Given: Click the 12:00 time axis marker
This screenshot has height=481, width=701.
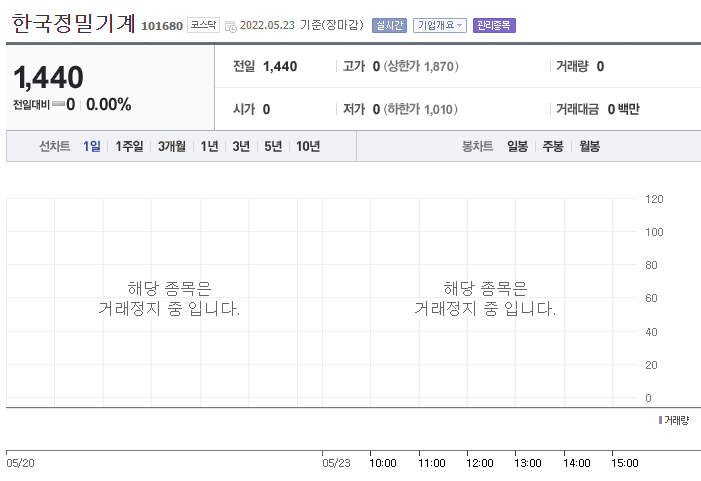Looking at the screenshot, I should (479, 463).
